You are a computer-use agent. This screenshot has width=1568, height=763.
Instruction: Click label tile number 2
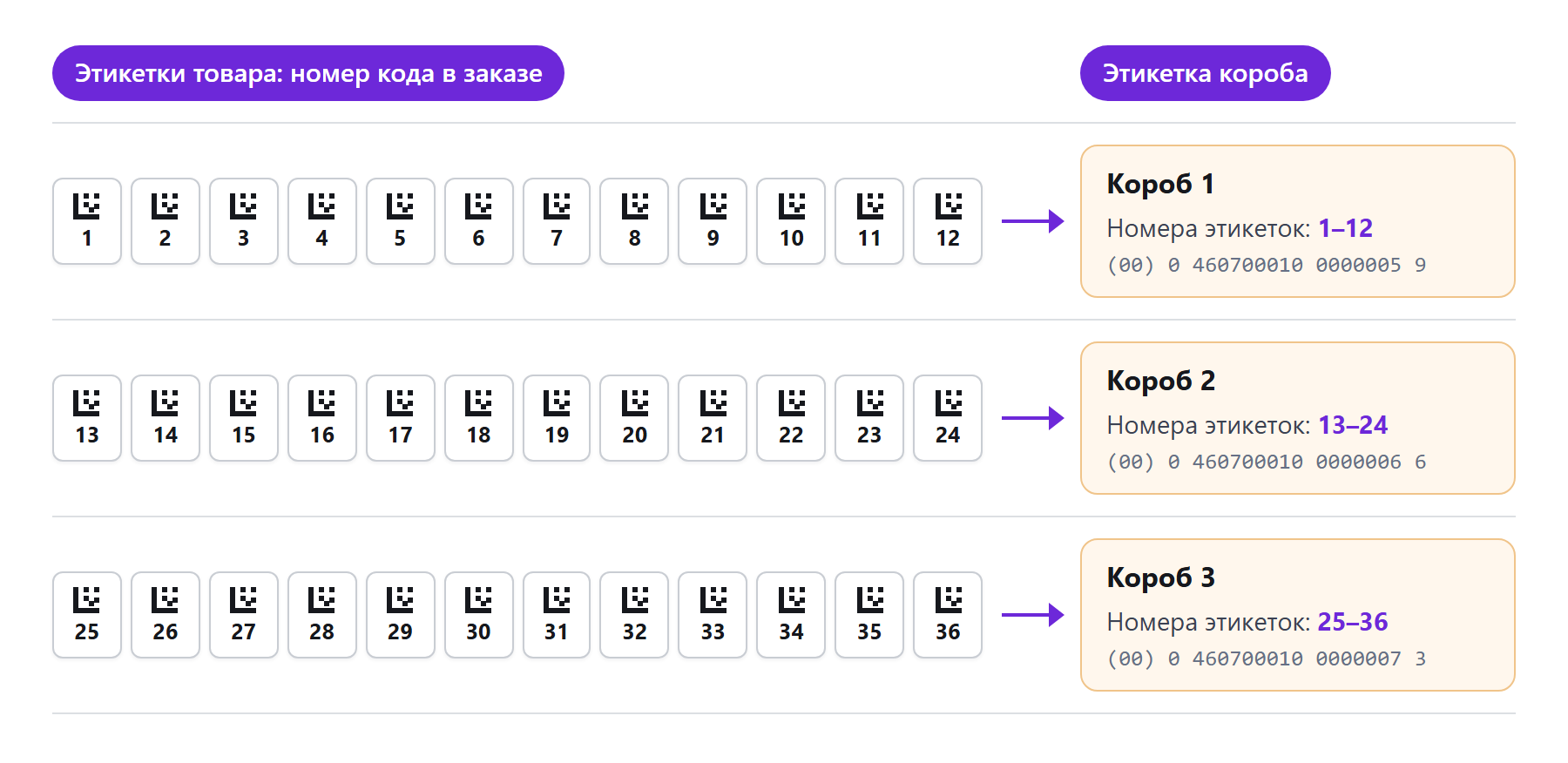(166, 221)
